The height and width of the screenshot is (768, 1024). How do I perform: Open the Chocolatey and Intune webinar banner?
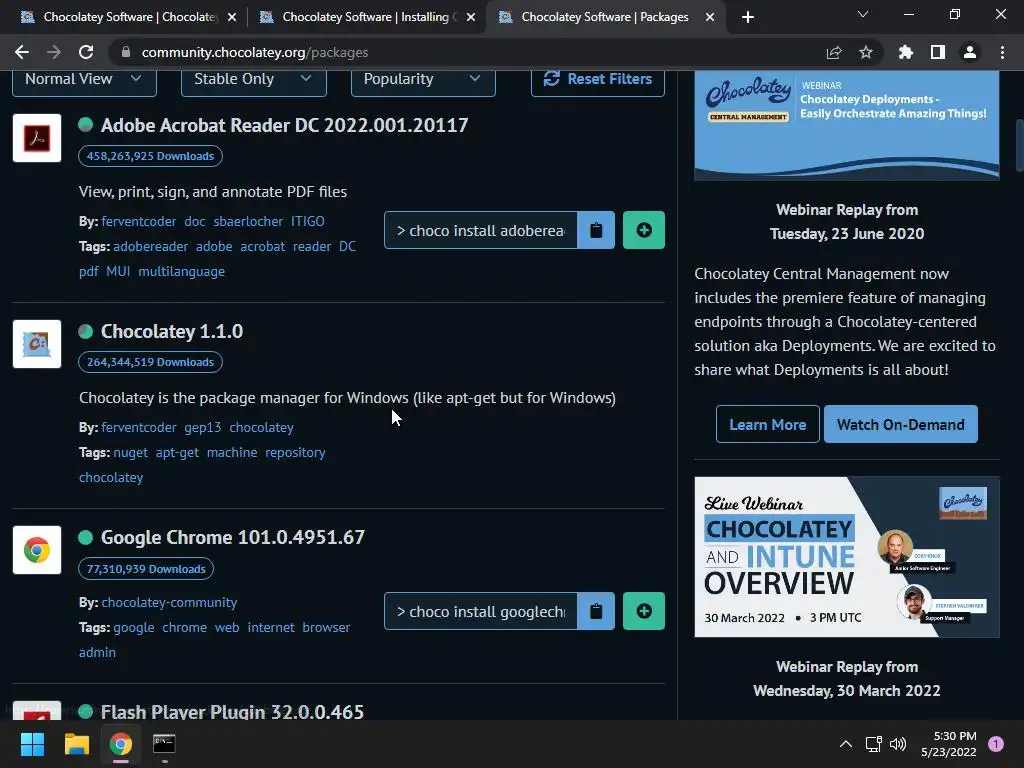pos(847,557)
